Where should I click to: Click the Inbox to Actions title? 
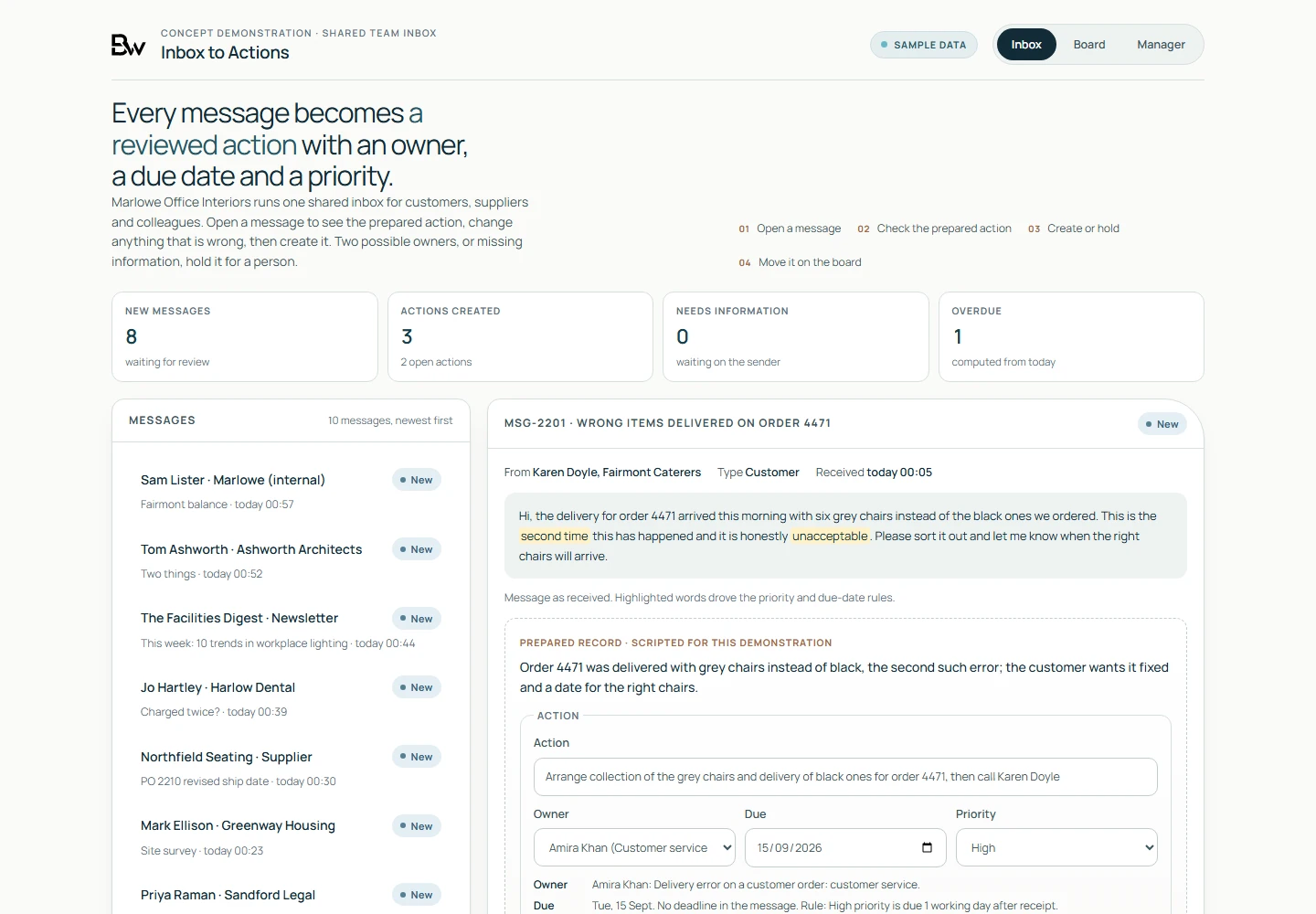pos(225,53)
